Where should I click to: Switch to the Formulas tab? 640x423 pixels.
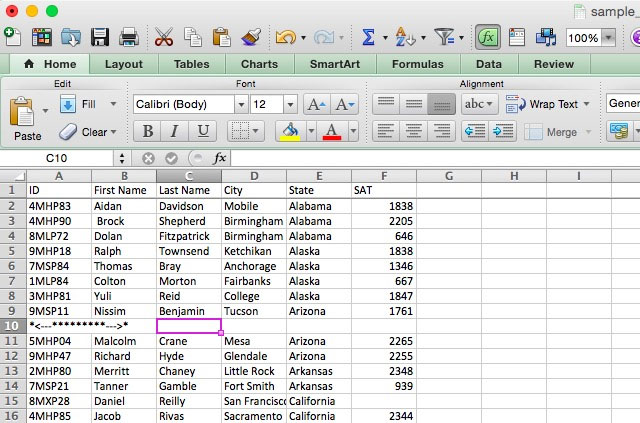click(418, 64)
